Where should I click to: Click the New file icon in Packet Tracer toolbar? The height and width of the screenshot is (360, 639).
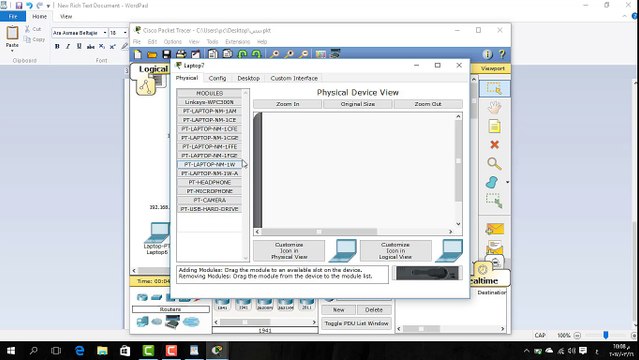[x=138, y=54]
